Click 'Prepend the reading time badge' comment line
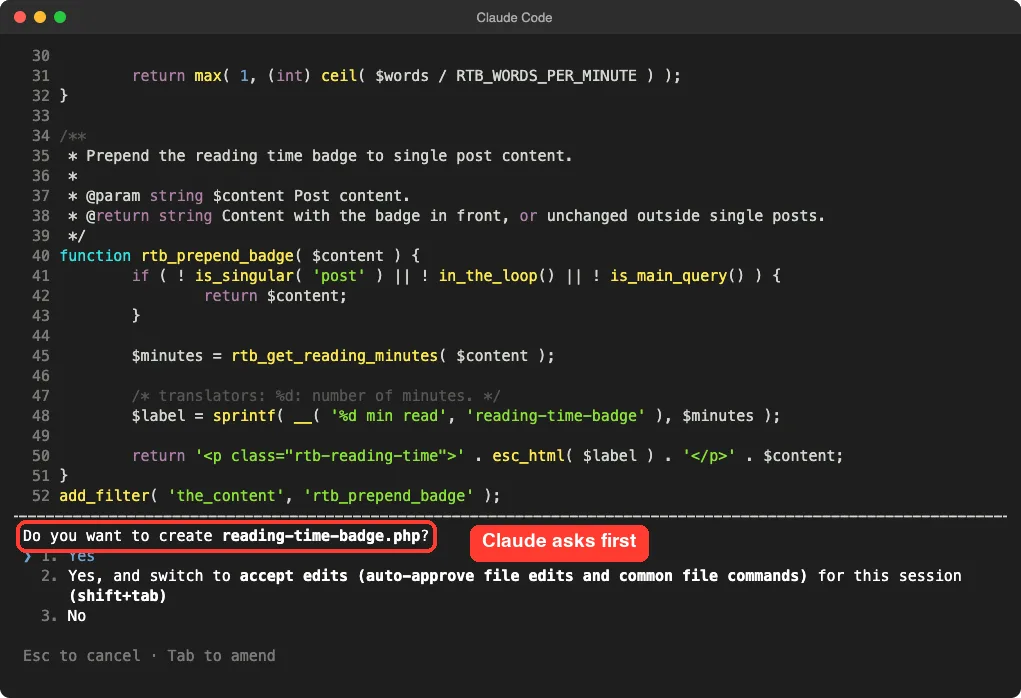 click(320, 156)
